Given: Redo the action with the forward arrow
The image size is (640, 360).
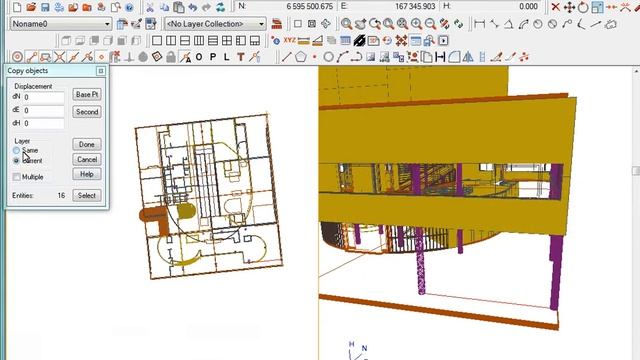Looking at the screenshot, I should [206, 7].
